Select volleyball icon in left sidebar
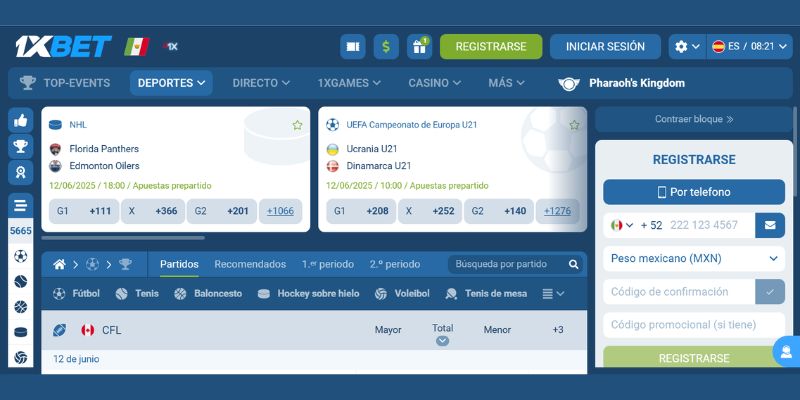The image size is (800, 400). tap(20, 358)
